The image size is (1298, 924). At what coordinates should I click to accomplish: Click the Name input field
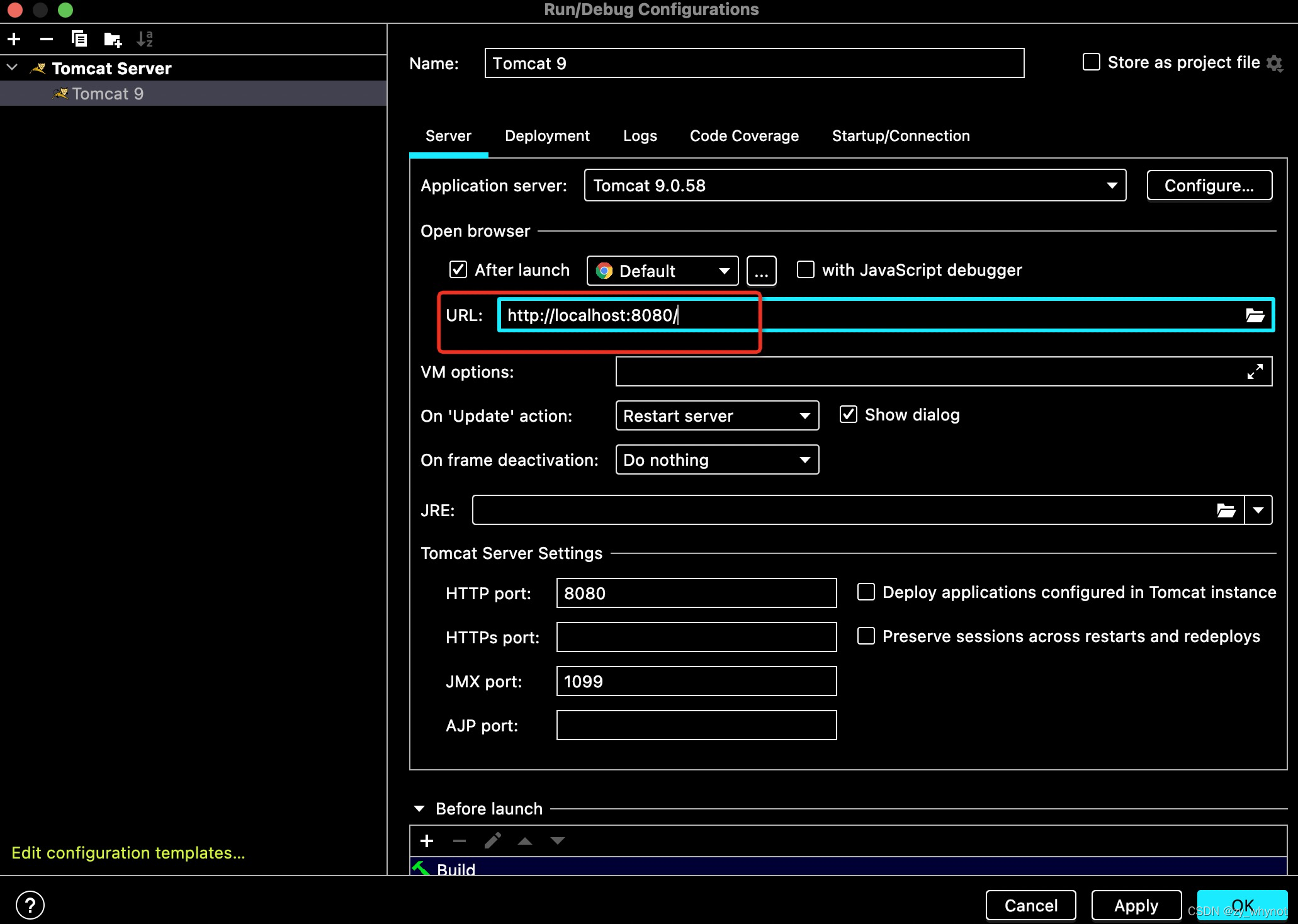click(754, 63)
